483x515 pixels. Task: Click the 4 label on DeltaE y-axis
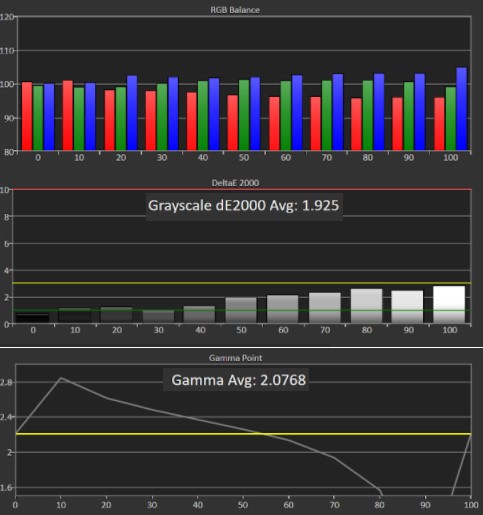coord(6,270)
